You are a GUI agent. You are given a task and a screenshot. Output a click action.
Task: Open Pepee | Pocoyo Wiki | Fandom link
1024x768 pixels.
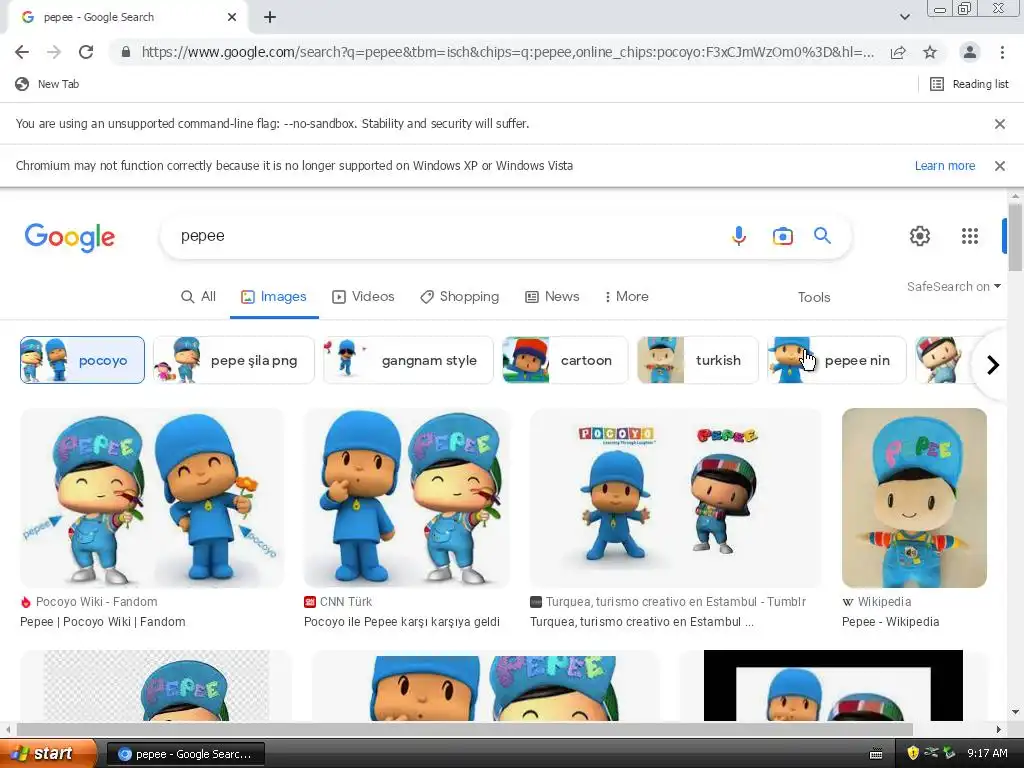[x=103, y=622]
